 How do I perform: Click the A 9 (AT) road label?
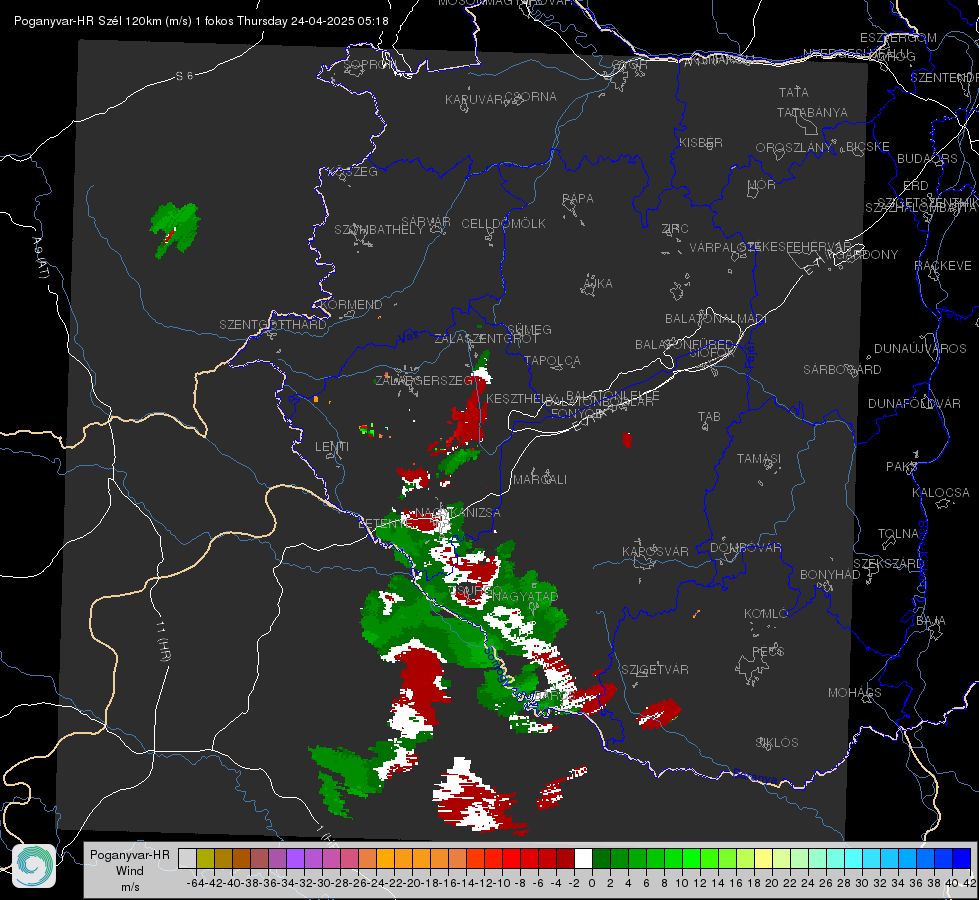[40, 258]
